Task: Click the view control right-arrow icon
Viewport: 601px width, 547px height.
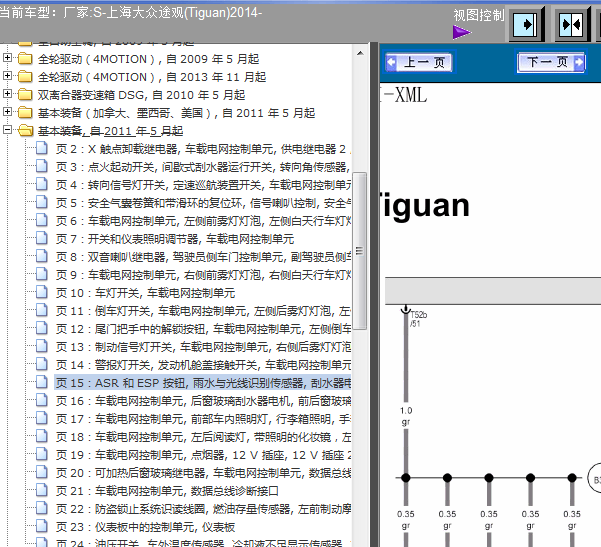Action: tap(525, 25)
